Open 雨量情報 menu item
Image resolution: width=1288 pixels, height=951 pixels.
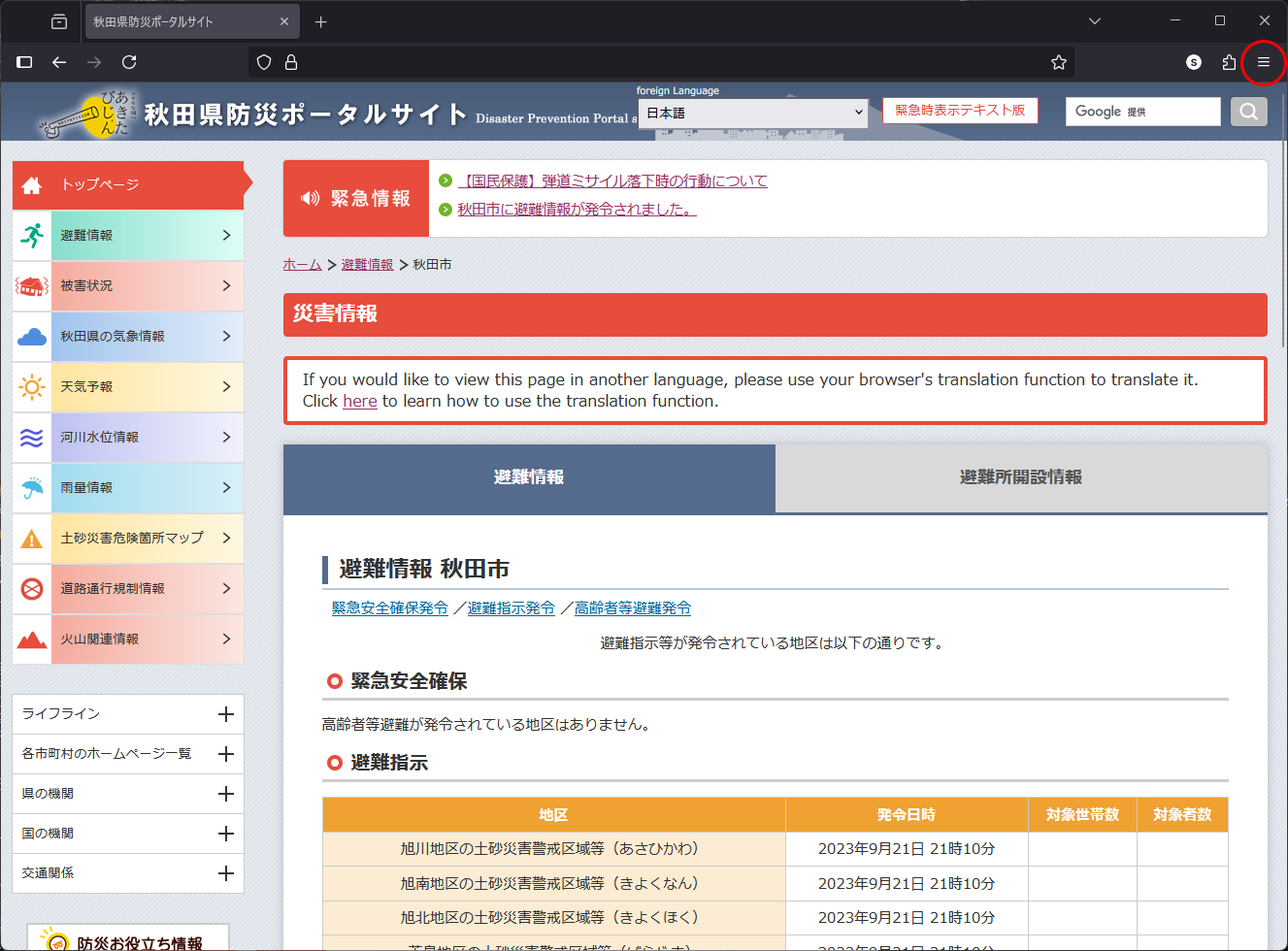tap(128, 487)
